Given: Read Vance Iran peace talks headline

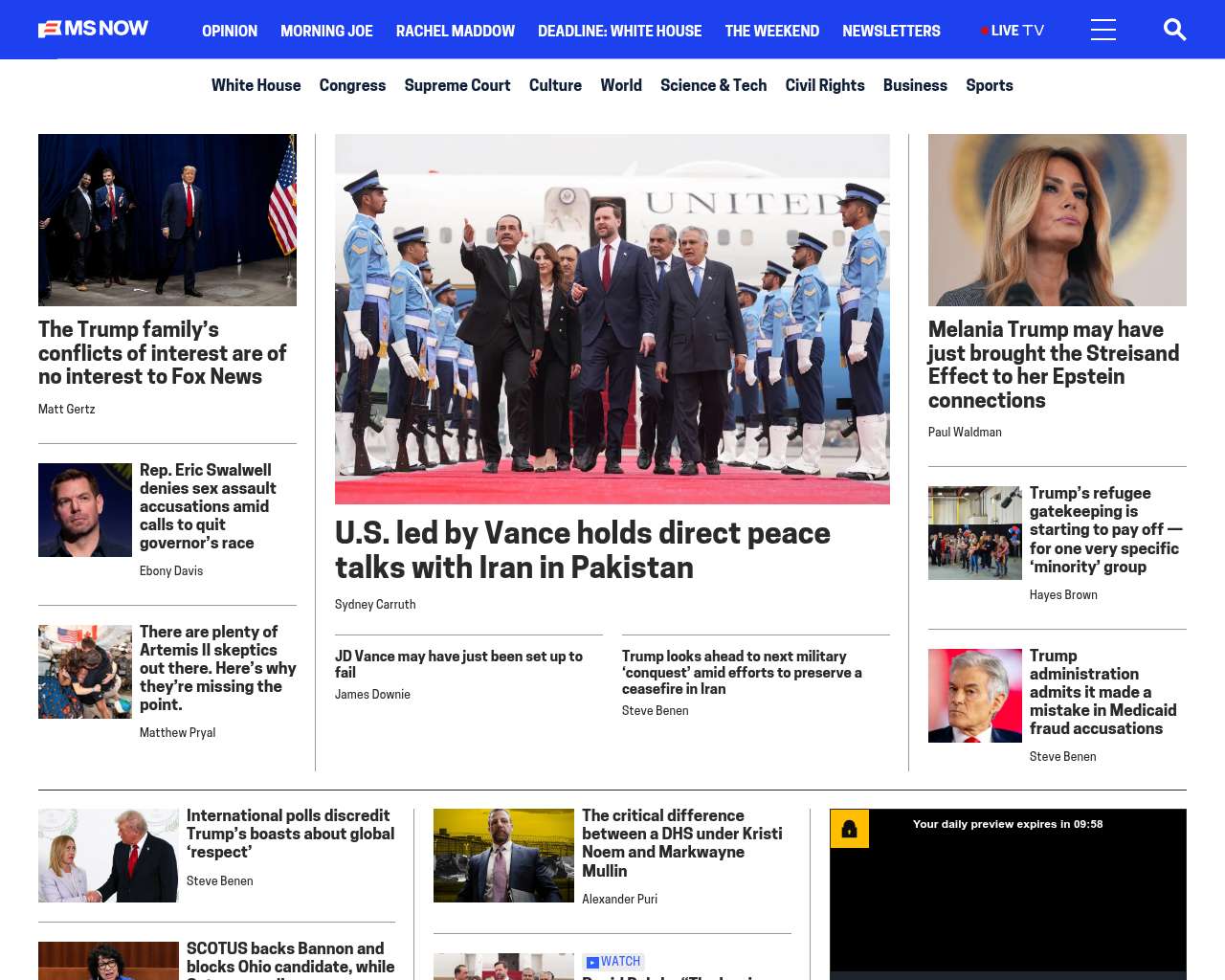Looking at the screenshot, I should [x=583, y=549].
